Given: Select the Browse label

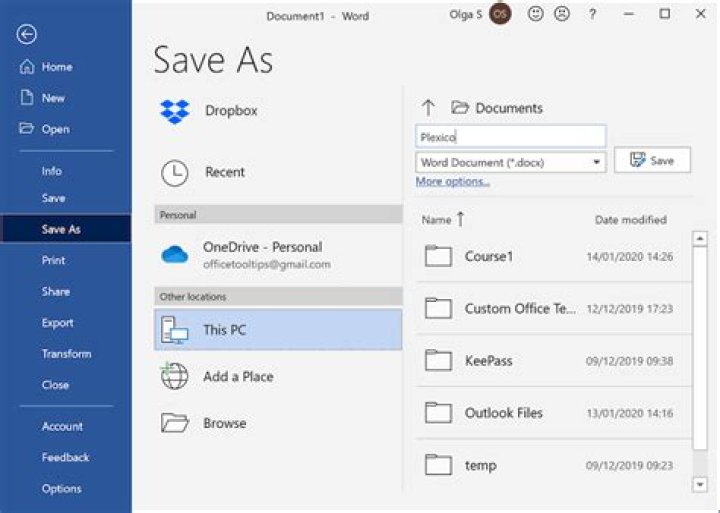Looking at the screenshot, I should (225, 423).
